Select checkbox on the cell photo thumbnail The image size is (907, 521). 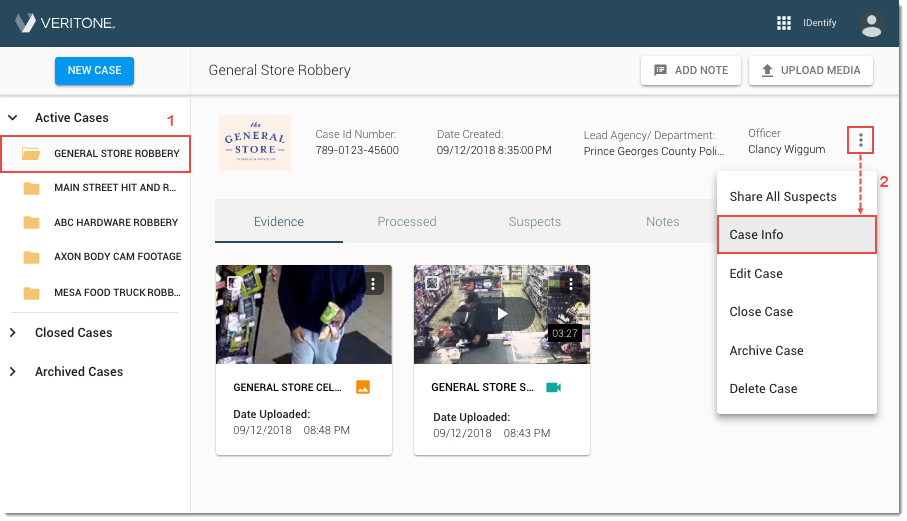[x=234, y=282]
